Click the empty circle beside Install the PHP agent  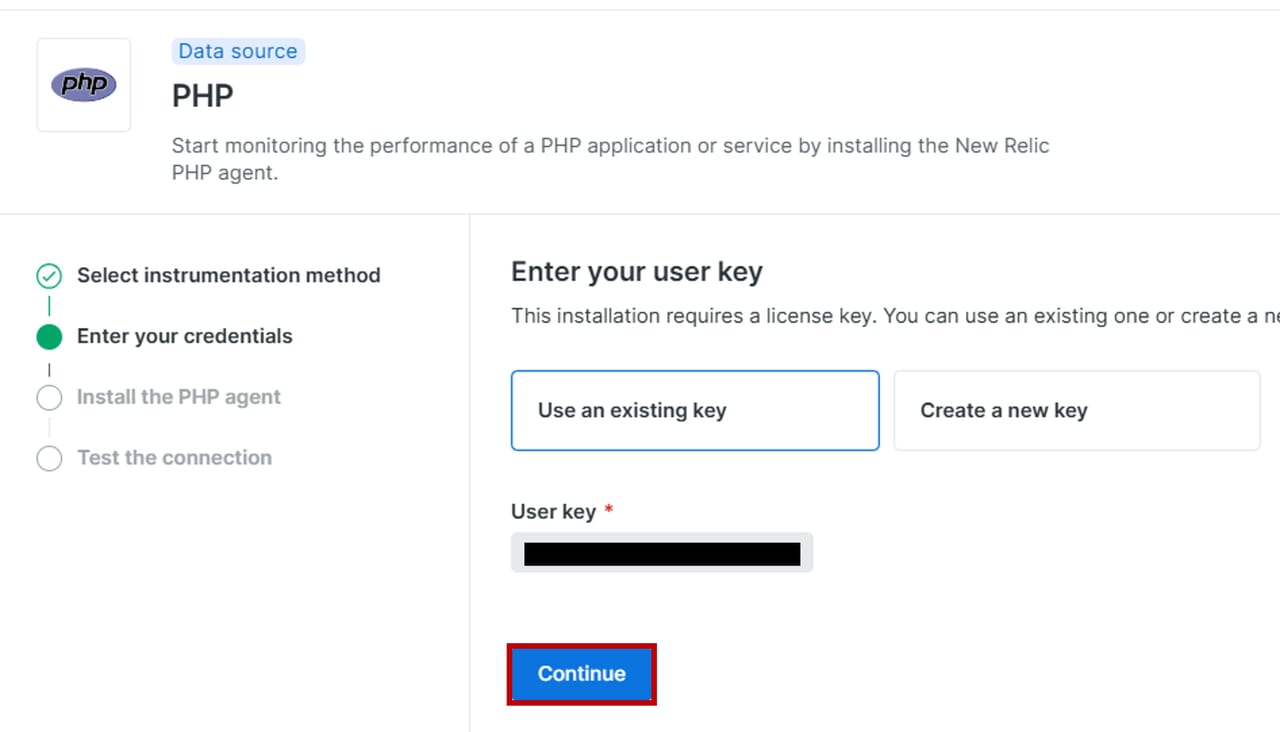point(49,398)
